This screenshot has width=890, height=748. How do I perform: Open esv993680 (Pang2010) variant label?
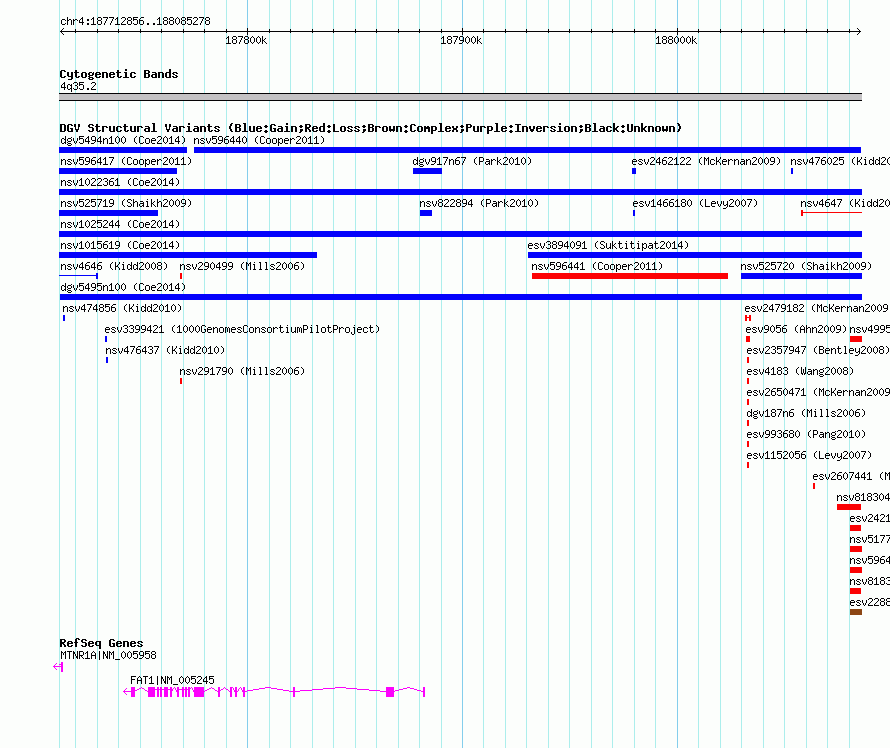click(x=807, y=434)
